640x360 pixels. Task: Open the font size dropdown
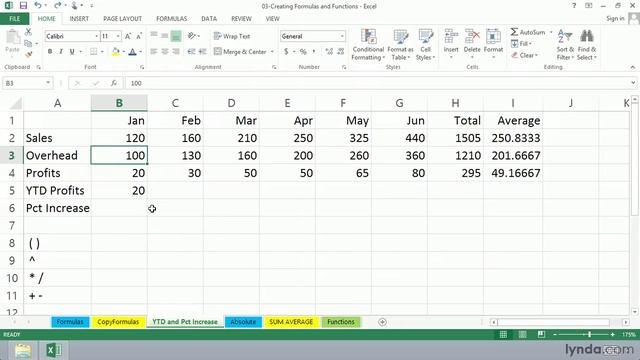118,36
